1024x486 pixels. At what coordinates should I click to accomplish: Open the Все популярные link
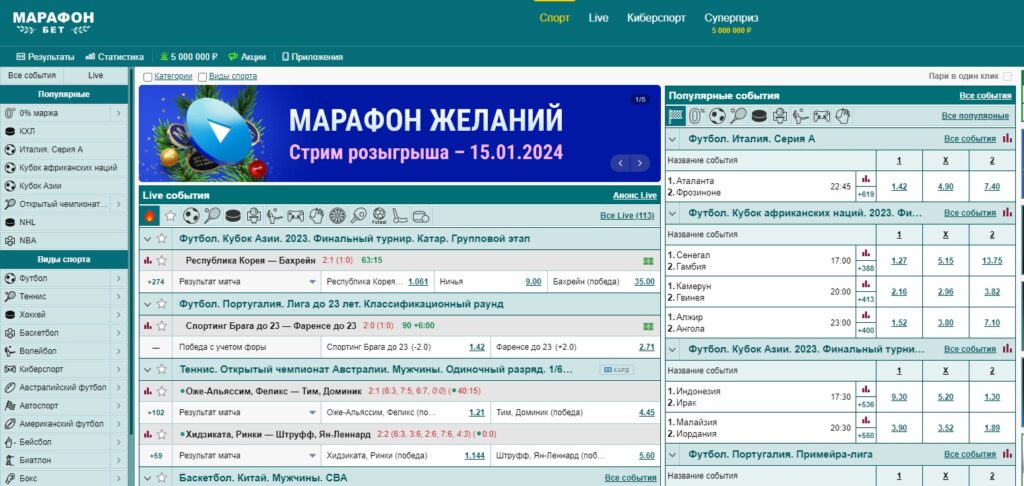point(975,116)
